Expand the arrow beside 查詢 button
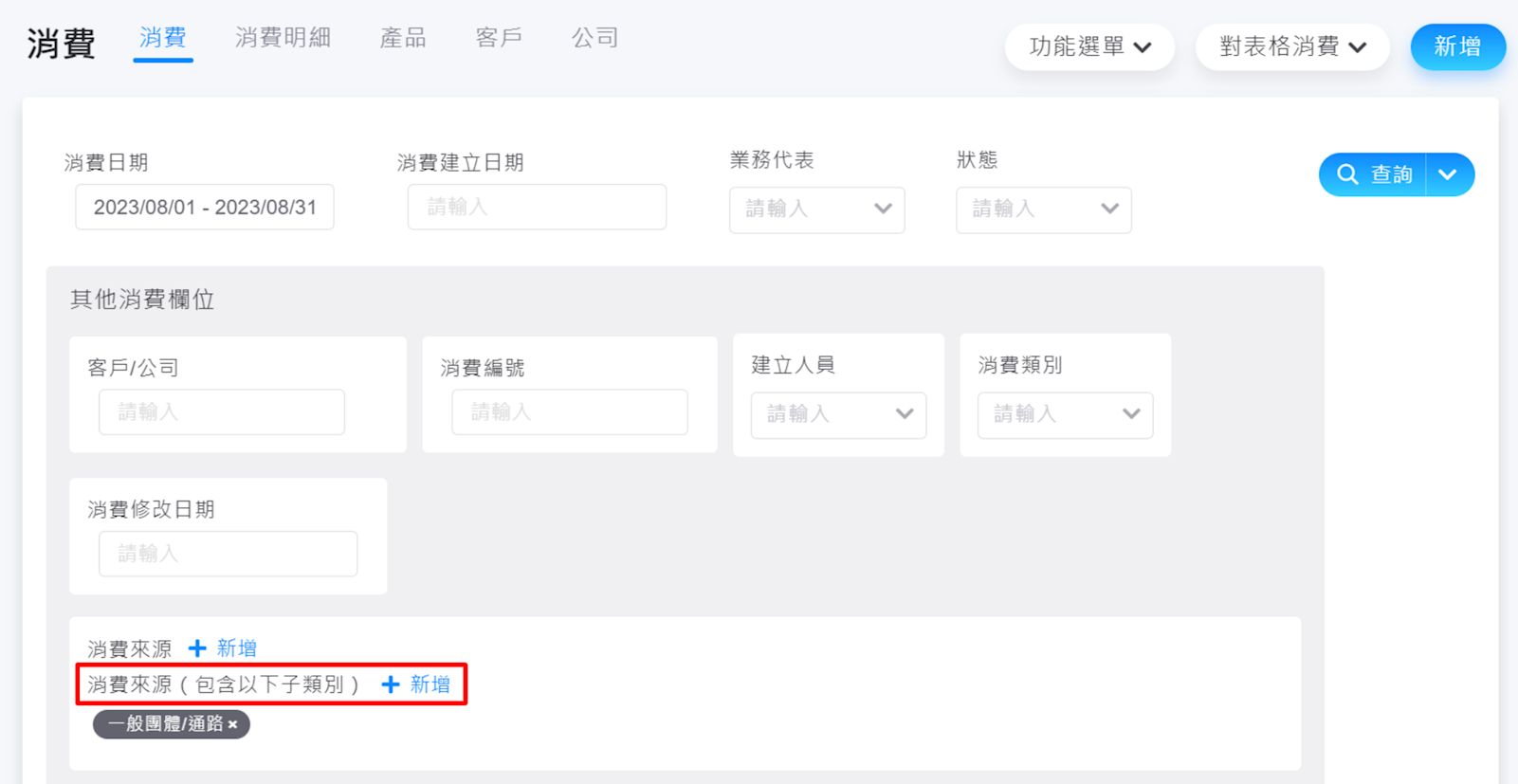This screenshot has width=1518, height=784. click(x=1448, y=174)
